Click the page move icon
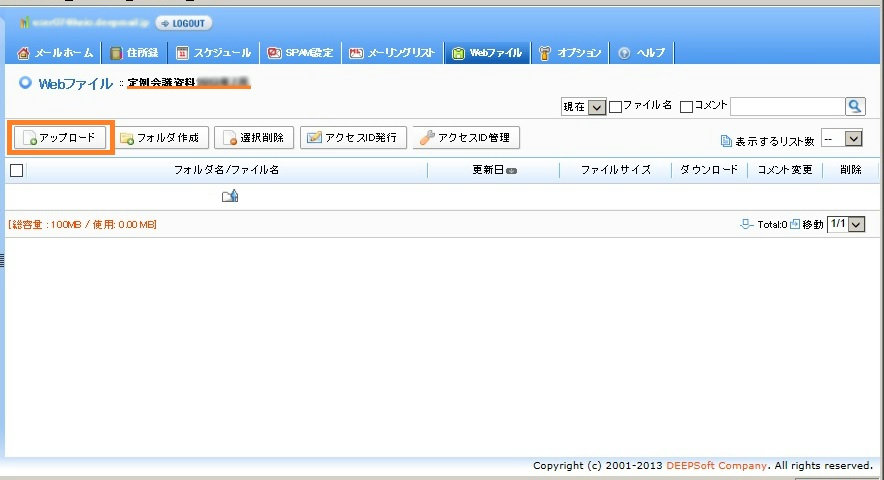 pyautogui.click(x=795, y=225)
